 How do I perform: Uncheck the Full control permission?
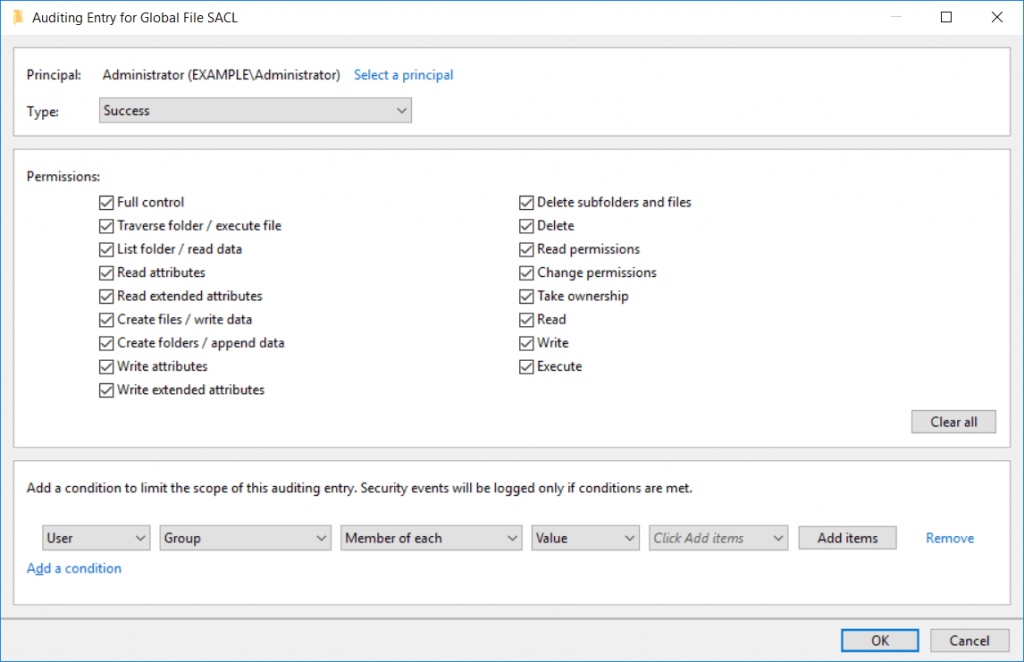click(x=106, y=202)
